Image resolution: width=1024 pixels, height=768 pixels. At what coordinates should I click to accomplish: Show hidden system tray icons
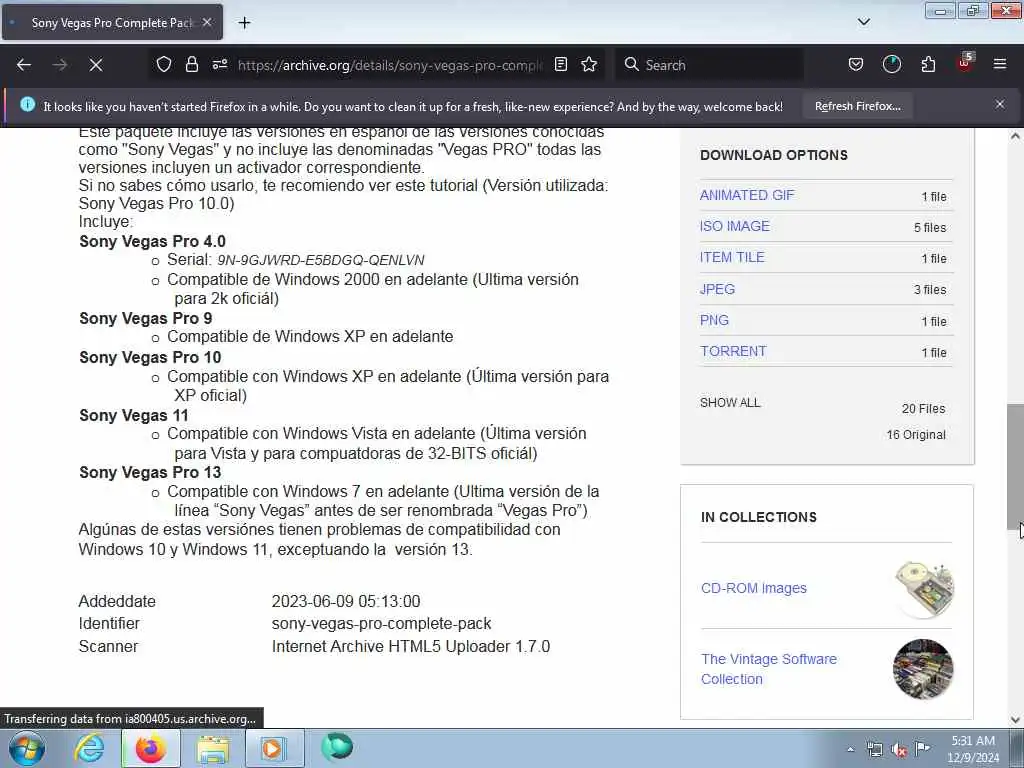850,750
